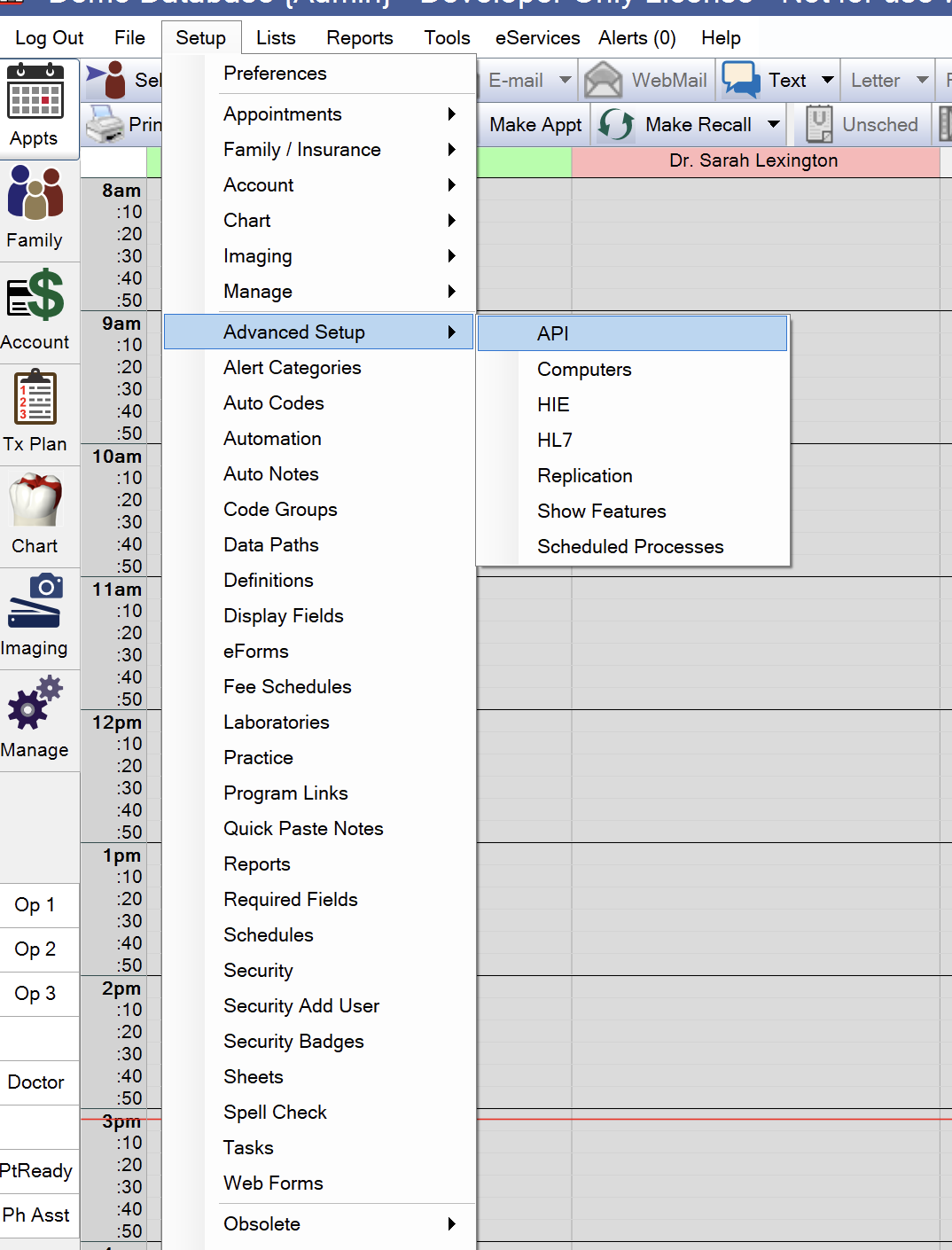952x1250 pixels.
Task: Click the 12pm time slot label
Action: [x=117, y=723]
